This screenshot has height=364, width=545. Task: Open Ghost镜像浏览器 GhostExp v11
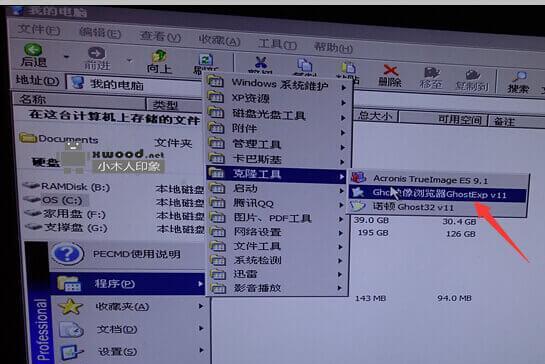point(438,194)
